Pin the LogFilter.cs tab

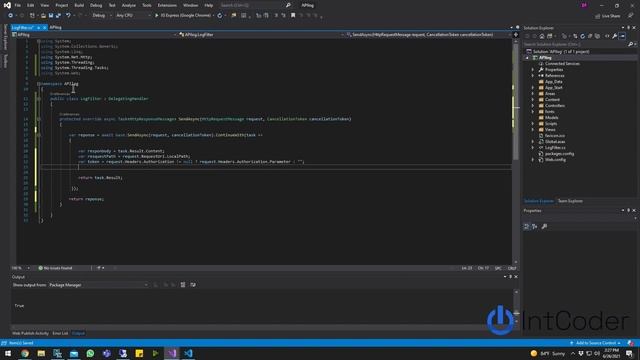coord(38,27)
